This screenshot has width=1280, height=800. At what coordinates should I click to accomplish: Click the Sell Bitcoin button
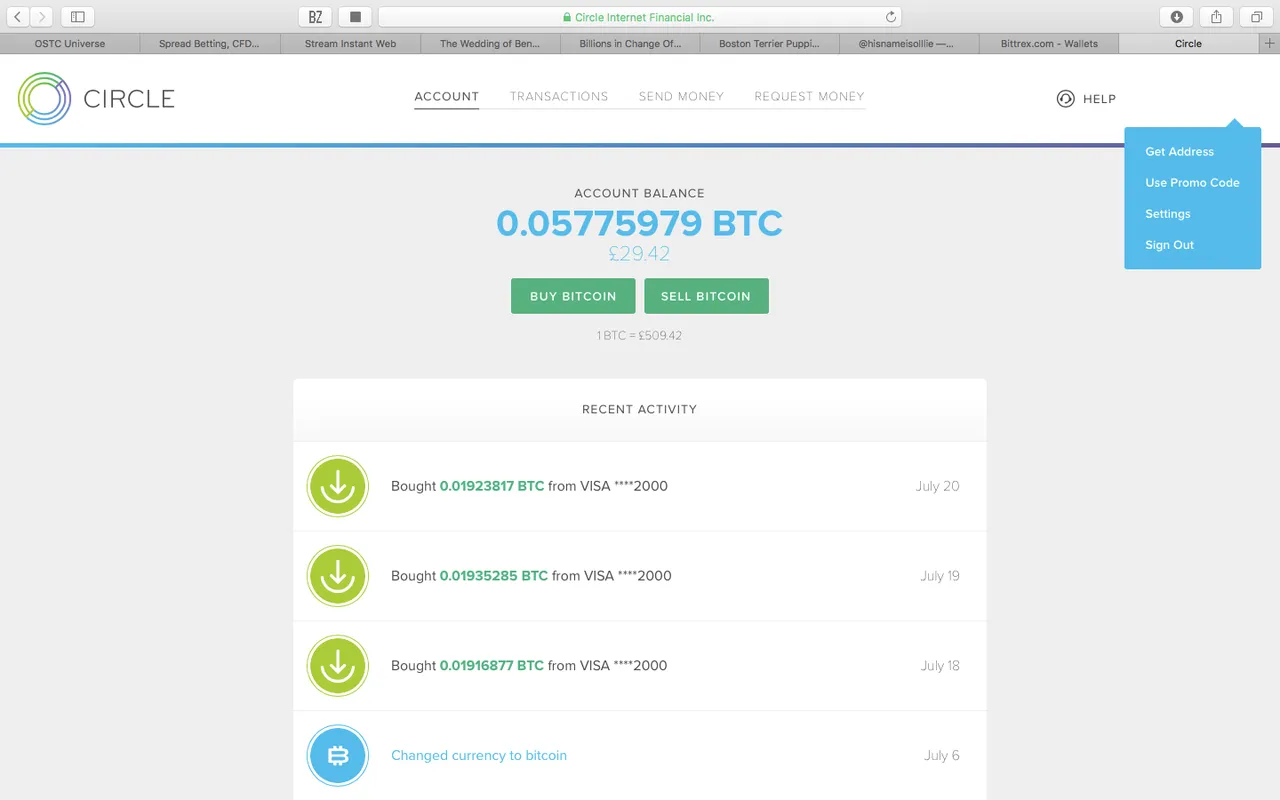coord(706,296)
